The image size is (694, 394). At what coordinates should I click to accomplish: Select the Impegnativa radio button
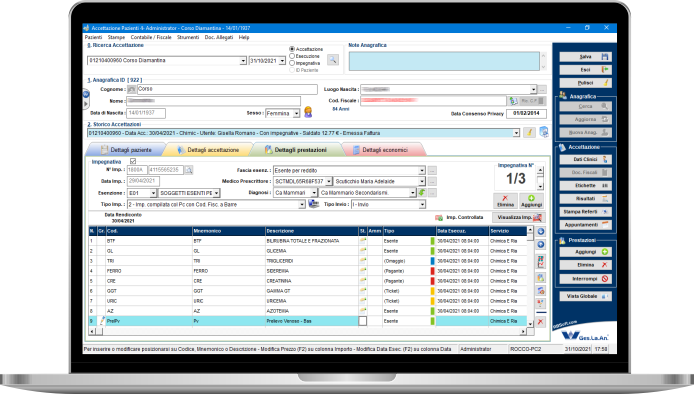click(292, 63)
